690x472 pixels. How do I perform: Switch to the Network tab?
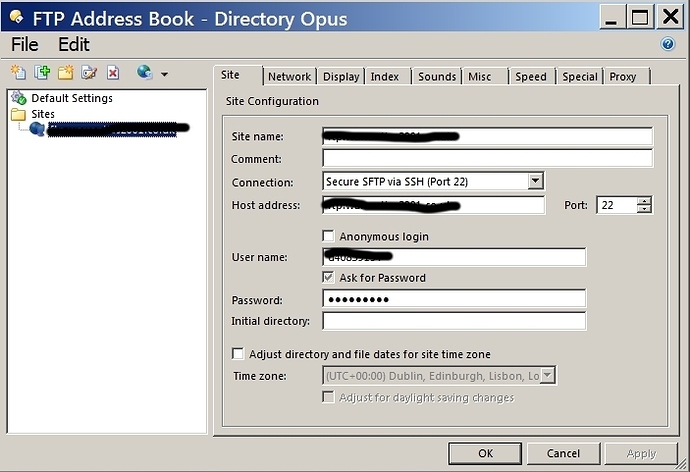290,77
